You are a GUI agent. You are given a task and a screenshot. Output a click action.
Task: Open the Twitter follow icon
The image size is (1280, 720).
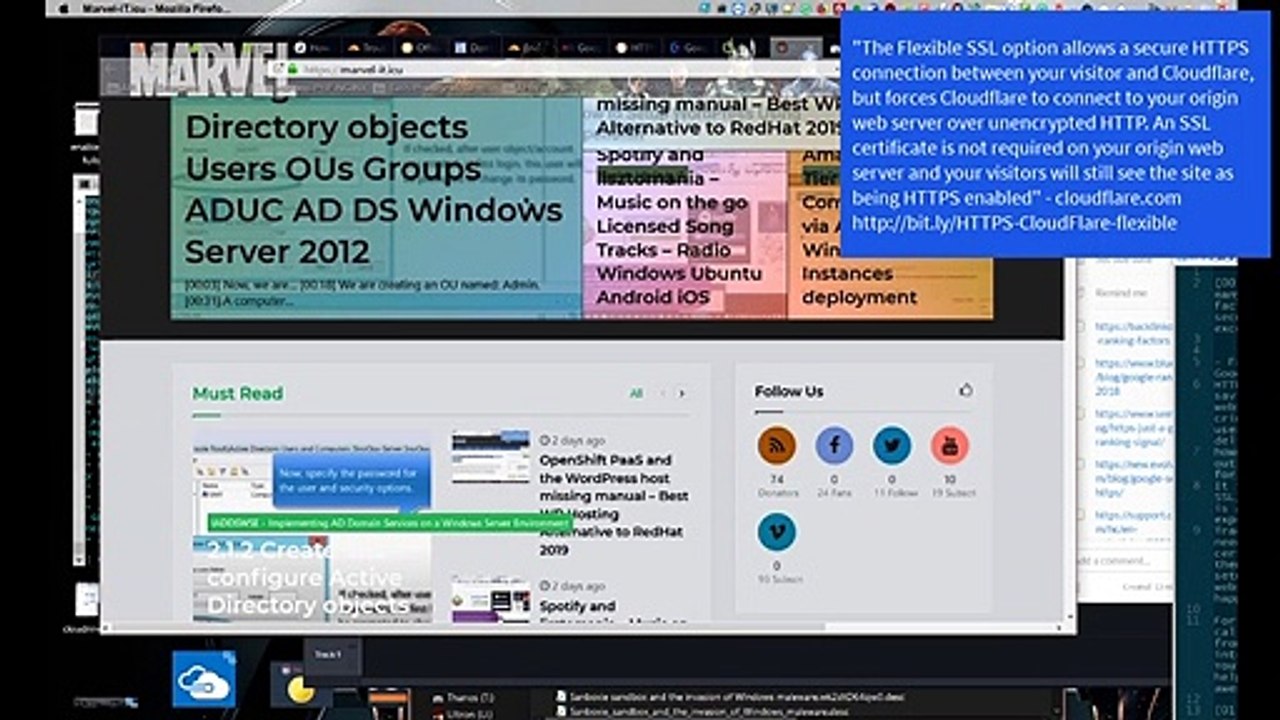click(x=892, y=445)
